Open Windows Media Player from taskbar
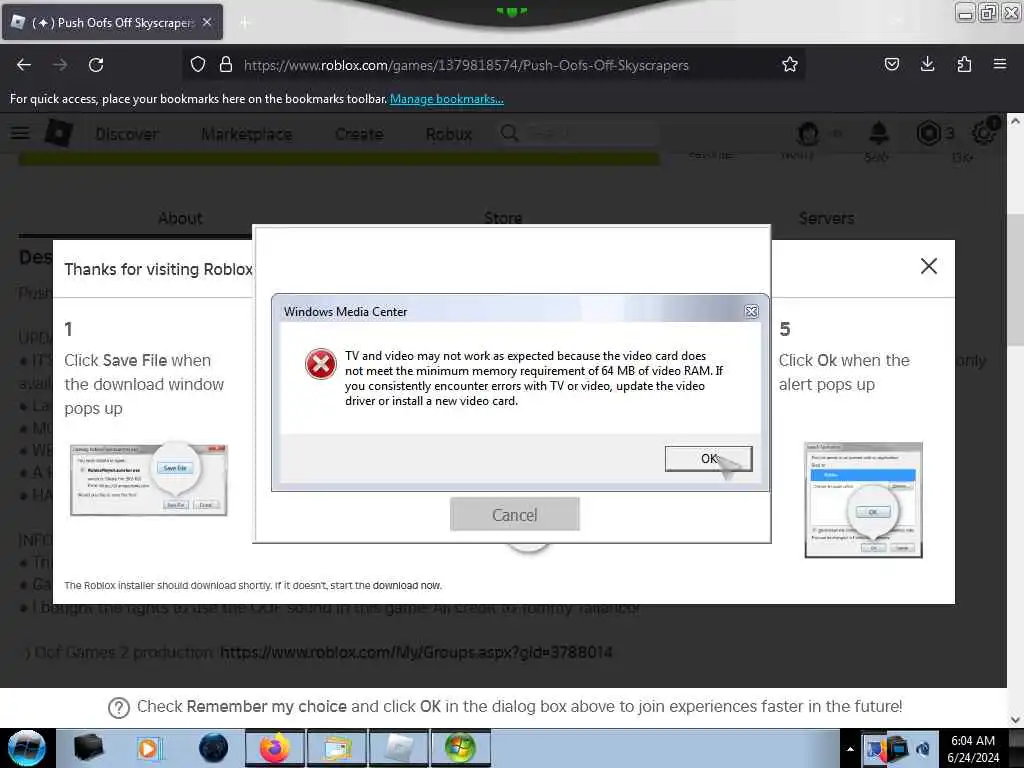This screenshot has height=768, width=1024. pyautogui.click(x=150, y=748)
